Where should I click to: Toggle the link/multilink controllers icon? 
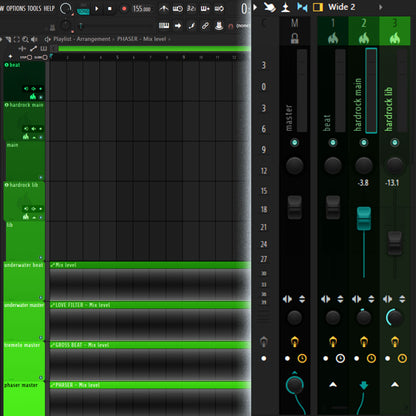point(205,25)
